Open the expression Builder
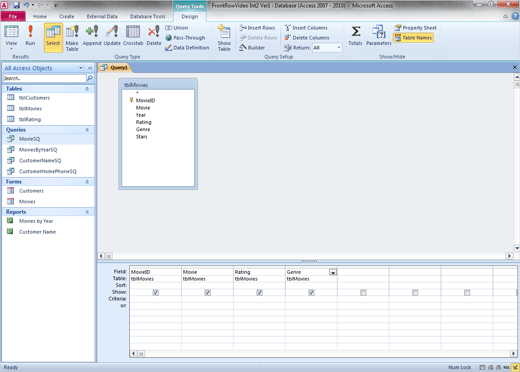Image resolution: width=520 pixels, height=372 pixels. pyautogui.click(x=252, y=48)
